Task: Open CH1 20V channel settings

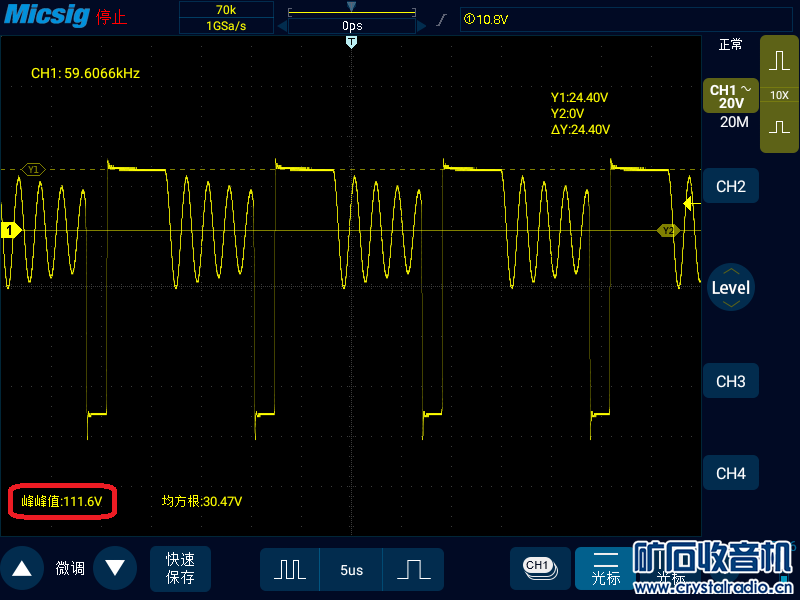Action: [731, 96]
